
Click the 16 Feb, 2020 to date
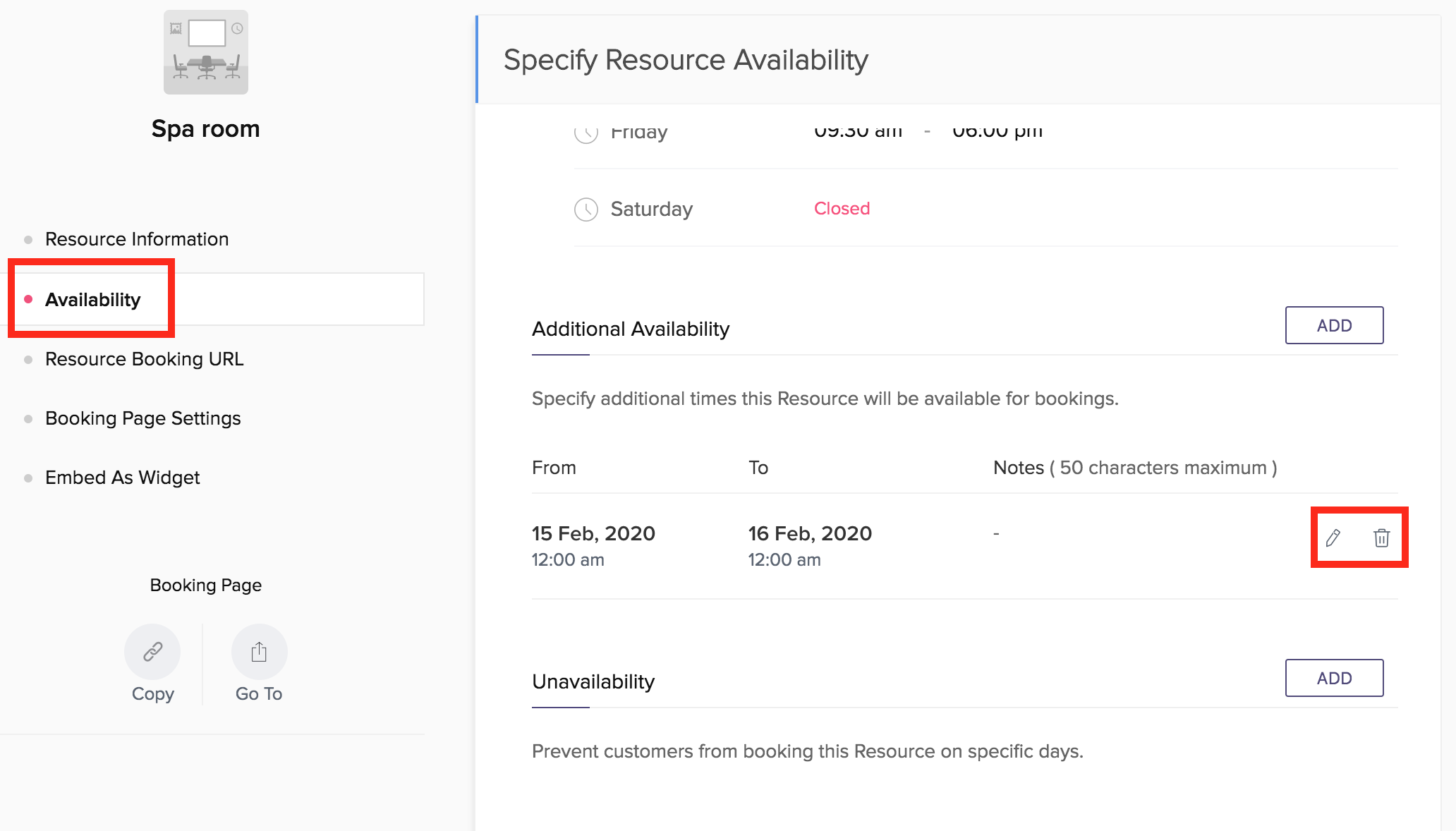point(810,533)
